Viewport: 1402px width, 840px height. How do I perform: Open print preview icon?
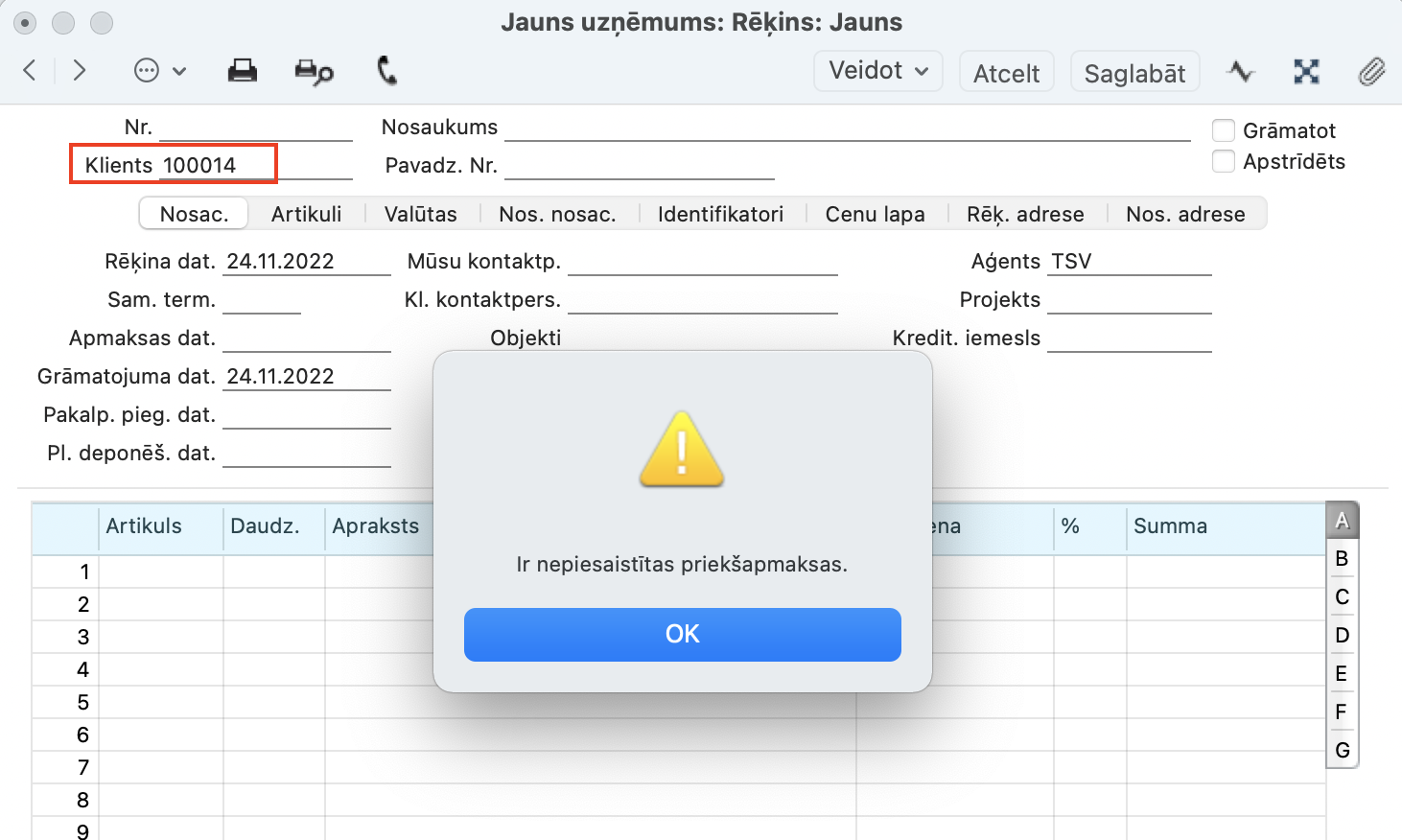(314, 72)
